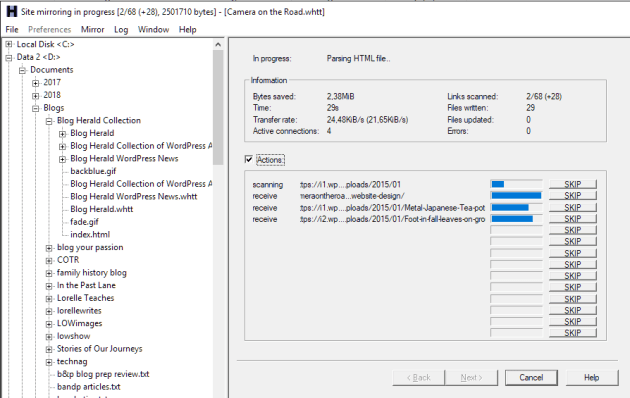Expand the technag folder

[x=49, y=362]
